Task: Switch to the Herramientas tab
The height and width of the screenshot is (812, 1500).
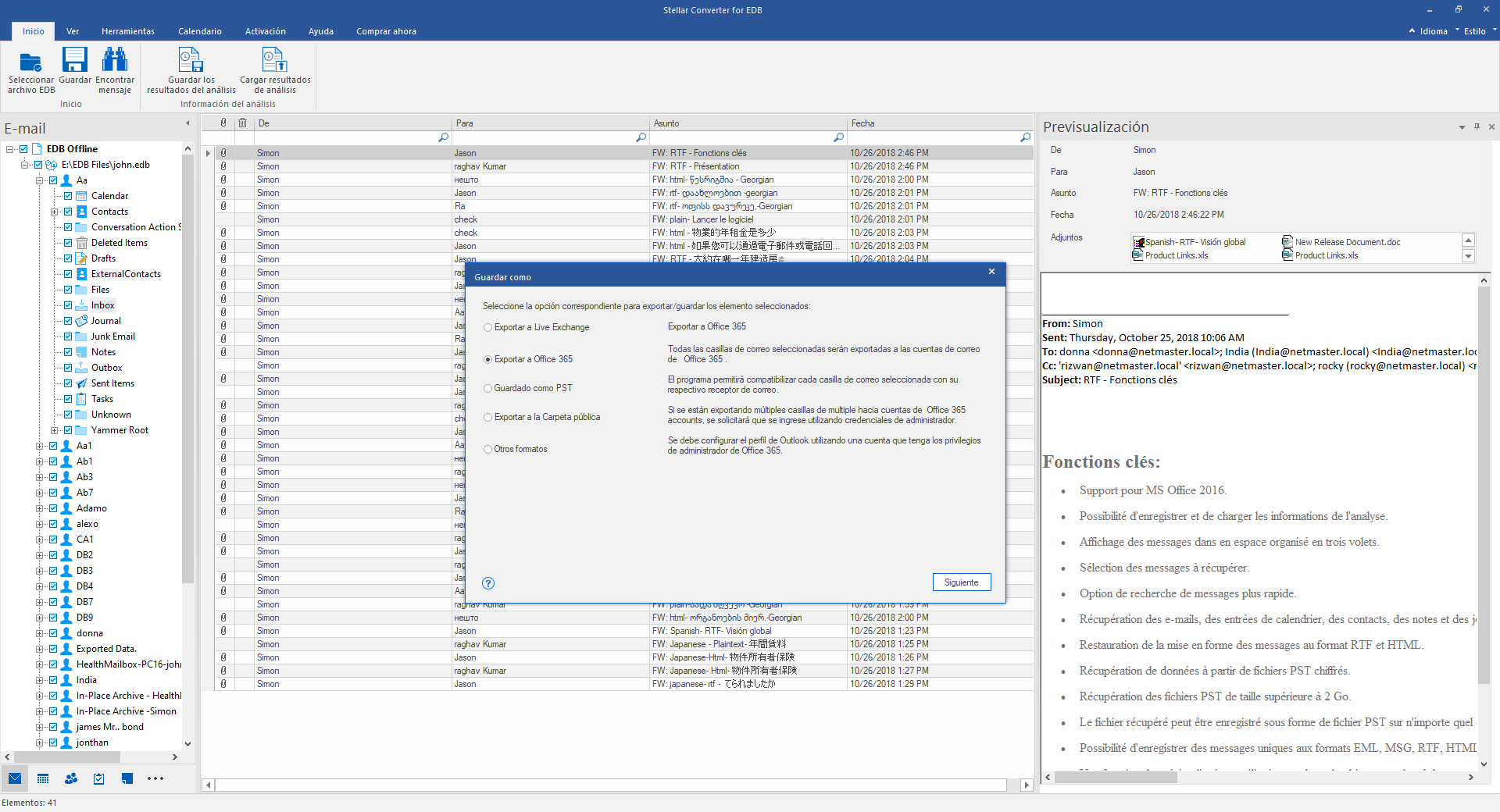Action: pyautogui.click(x=128, y=31)
